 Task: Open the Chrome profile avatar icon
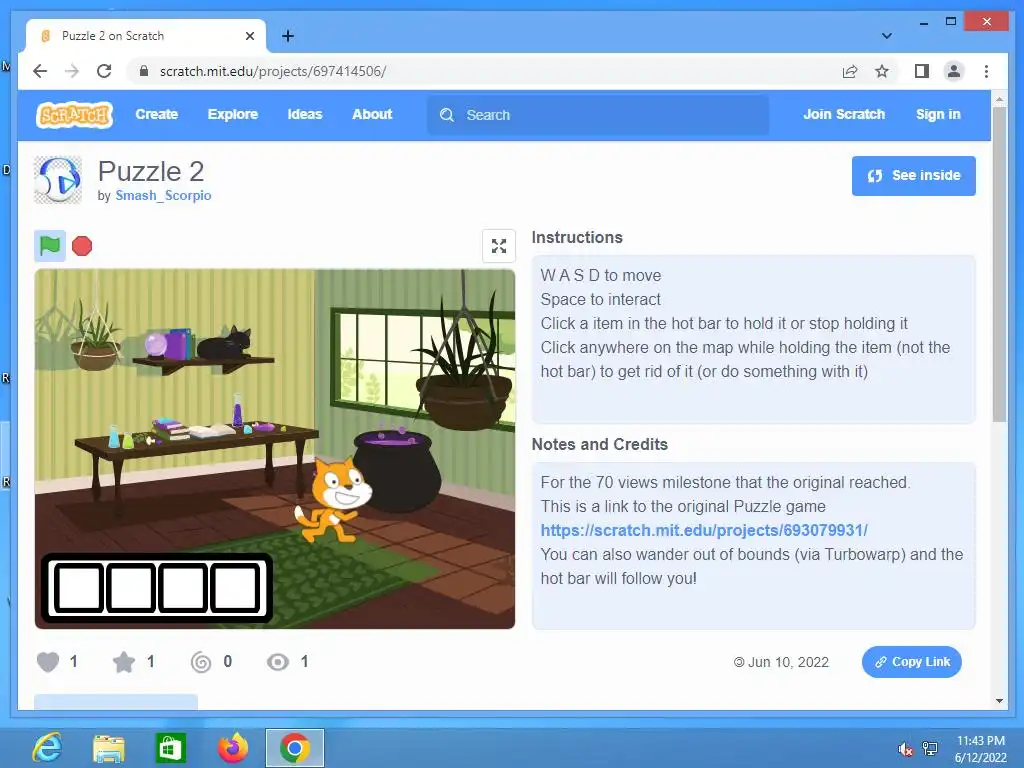point(953,71)
